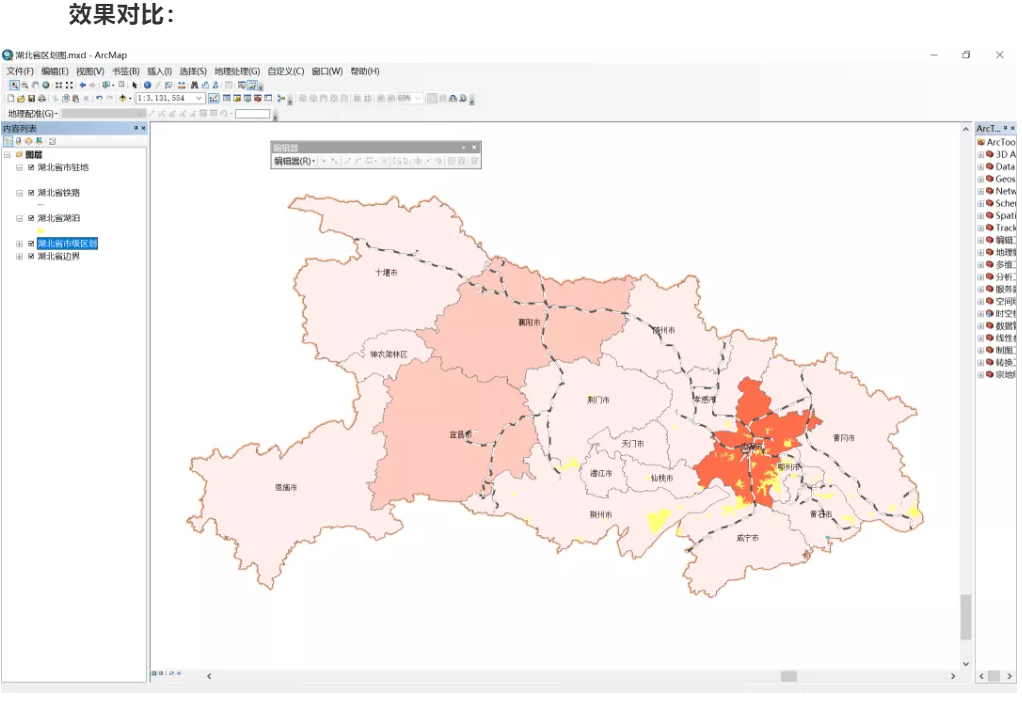Image resolution: width=1022 pixels, height=704 pixels.
Task: Toggle visibility of 湖北省市驻地 layer
Action: point(31,168)
